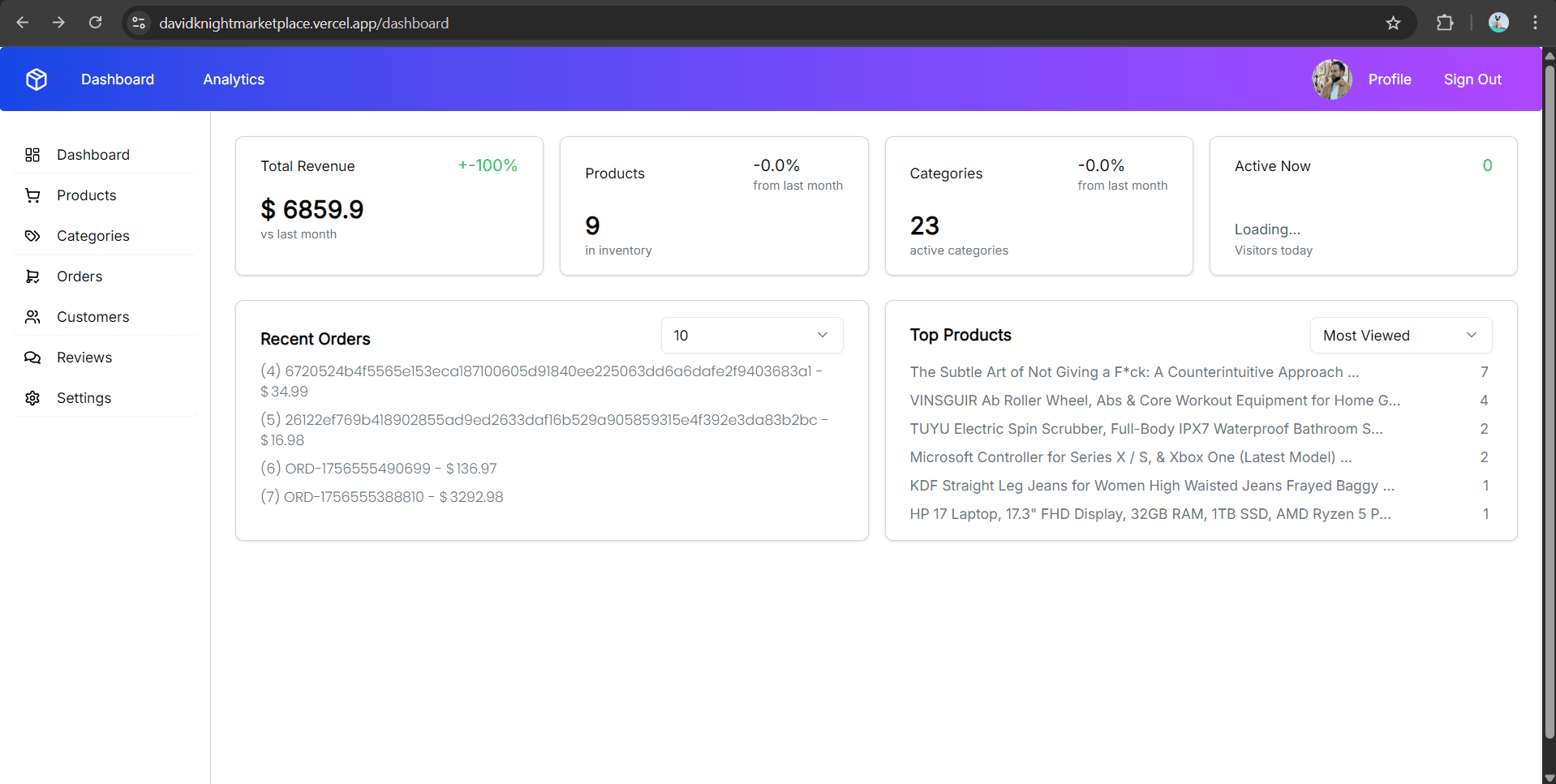1556x784 pixels.
Task: Click the Customers people icon in sidebar
Action: coord(32,317)
